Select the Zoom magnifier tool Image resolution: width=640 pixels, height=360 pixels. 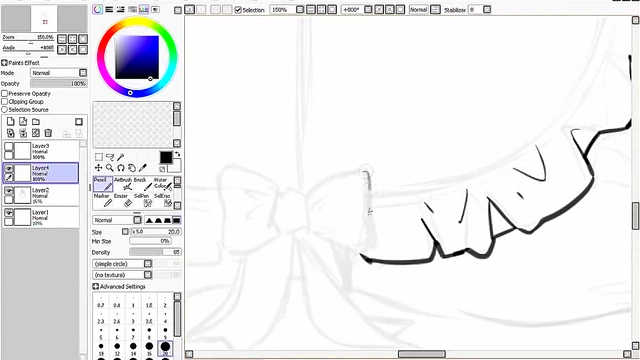[110, 168]
